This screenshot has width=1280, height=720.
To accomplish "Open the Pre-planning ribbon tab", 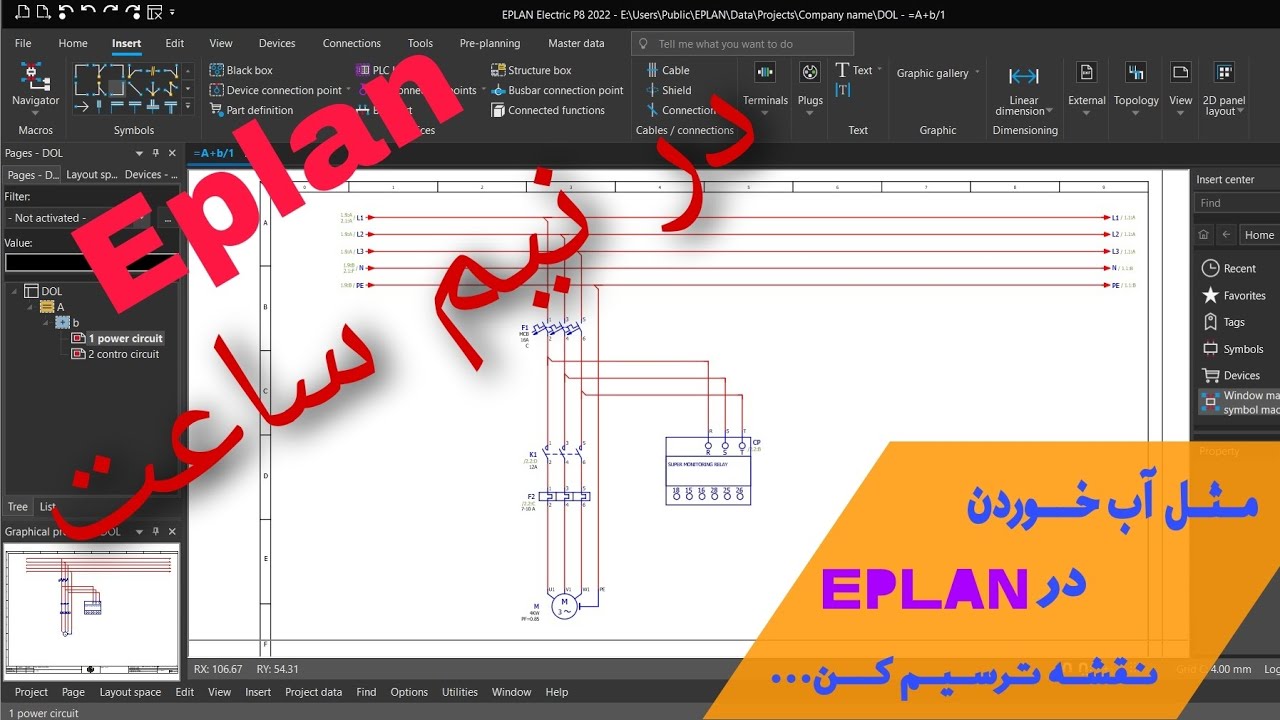I will pyautogui.click(x=490, y=43).
